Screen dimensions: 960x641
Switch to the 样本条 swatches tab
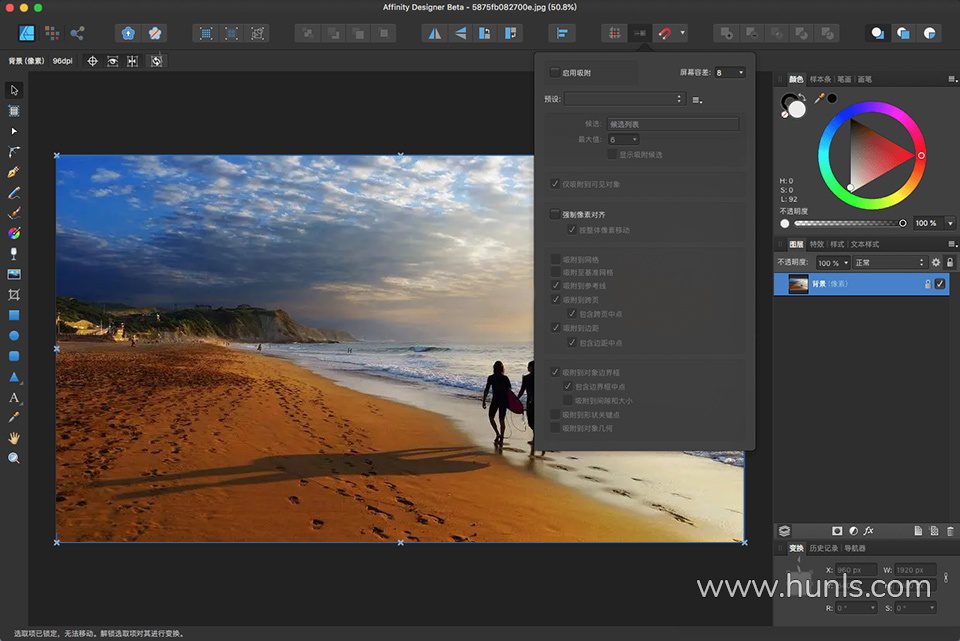820,79
